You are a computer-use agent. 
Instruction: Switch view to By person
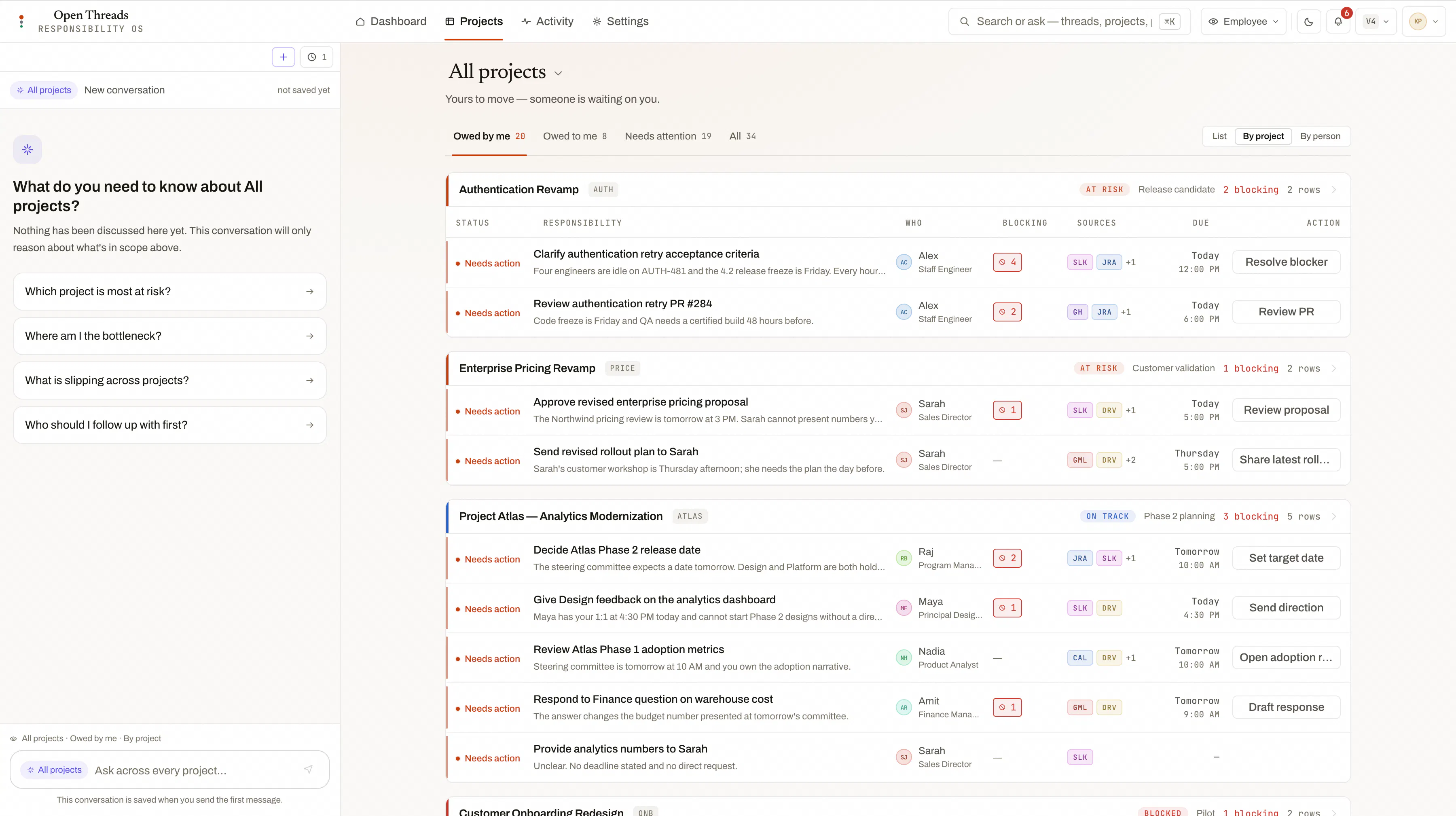pyautogui.click(x=1320, y=136)
